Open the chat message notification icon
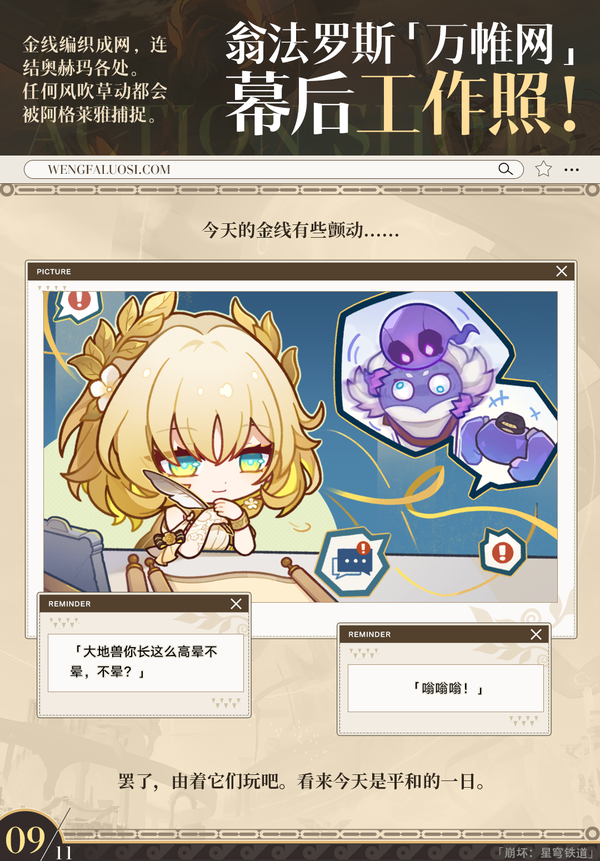 [x=352, y=562]
